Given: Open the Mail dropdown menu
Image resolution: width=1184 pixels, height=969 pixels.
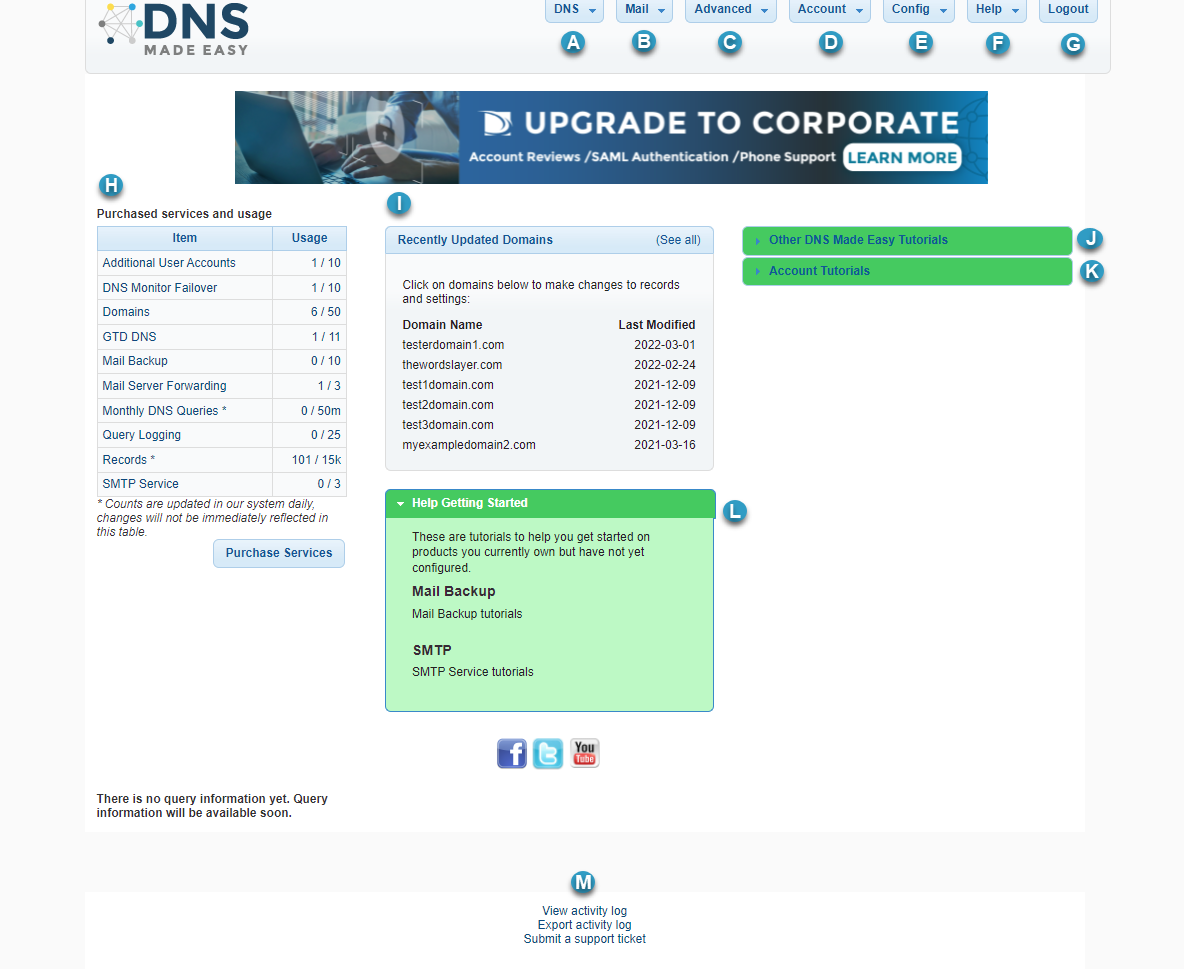Looking at the screenshot, I should click(644, 10).
